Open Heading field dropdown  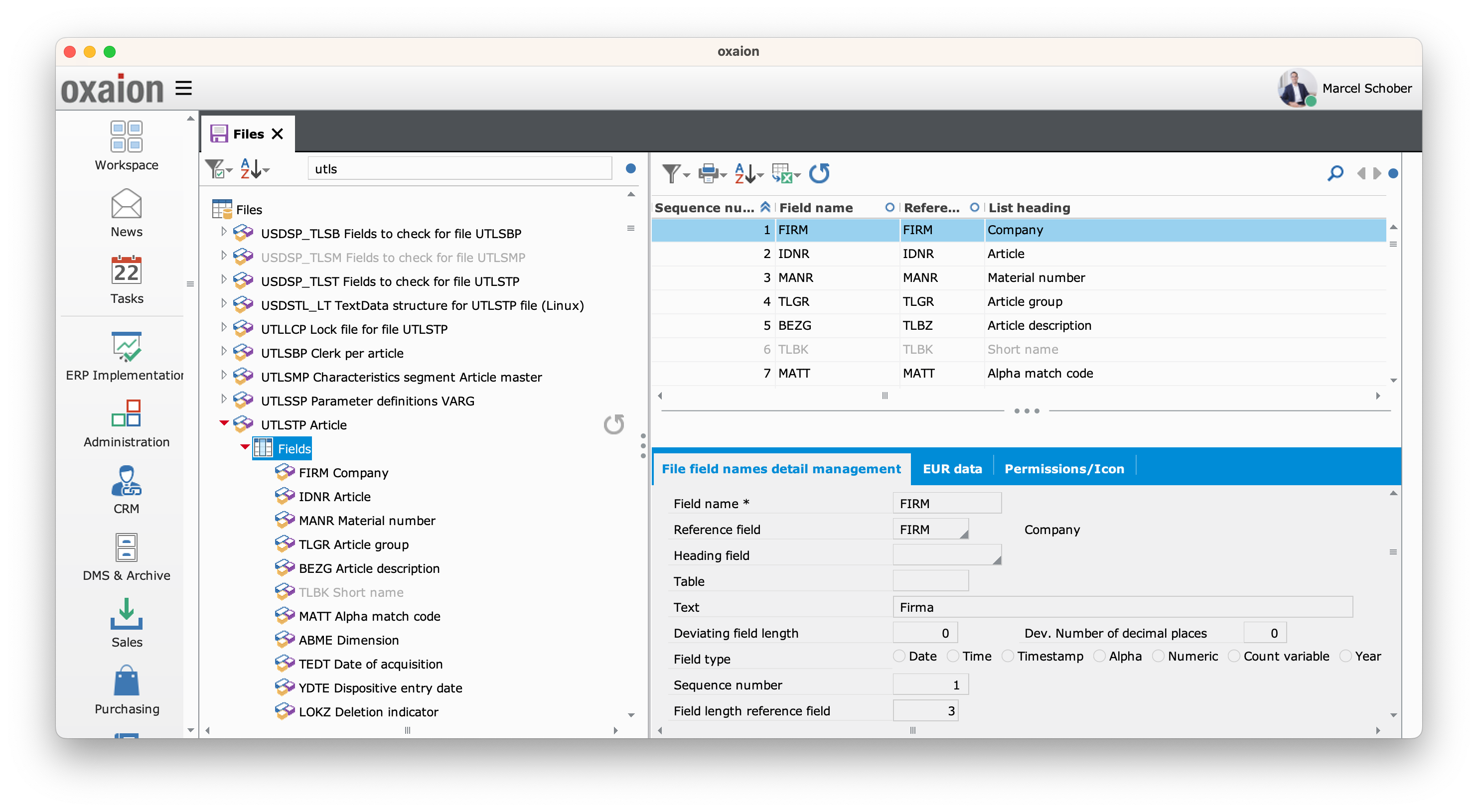click(997, 560)
